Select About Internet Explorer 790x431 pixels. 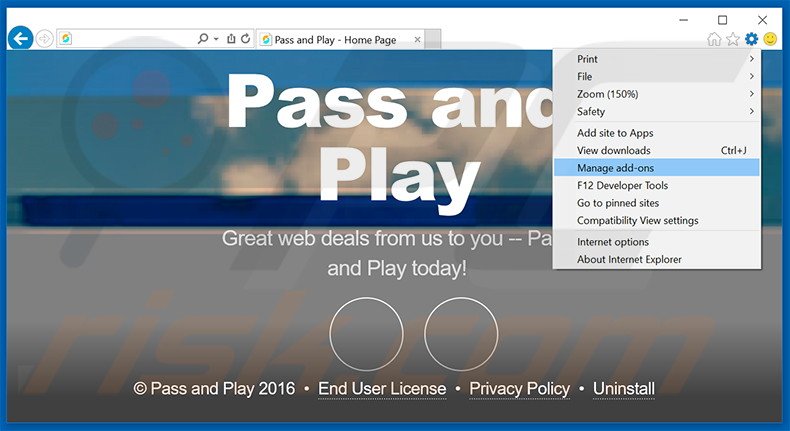pyautogui.click(x=657, y=260)
